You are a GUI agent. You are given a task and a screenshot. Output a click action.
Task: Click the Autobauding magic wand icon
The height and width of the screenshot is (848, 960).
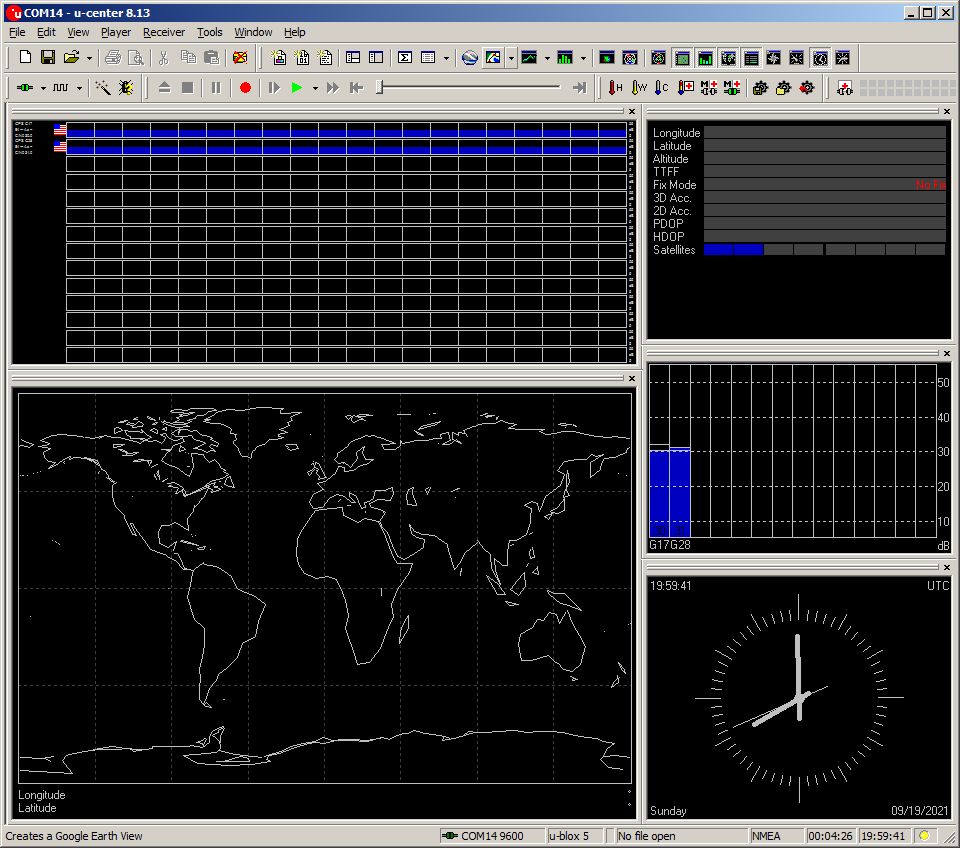(x=103, y=88)
